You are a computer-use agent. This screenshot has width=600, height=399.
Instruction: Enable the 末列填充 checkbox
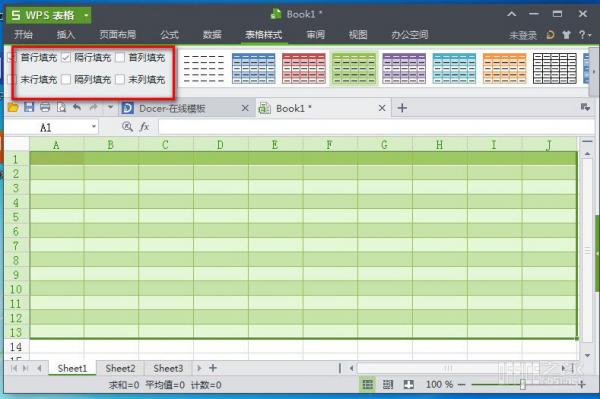pos(120,79)
